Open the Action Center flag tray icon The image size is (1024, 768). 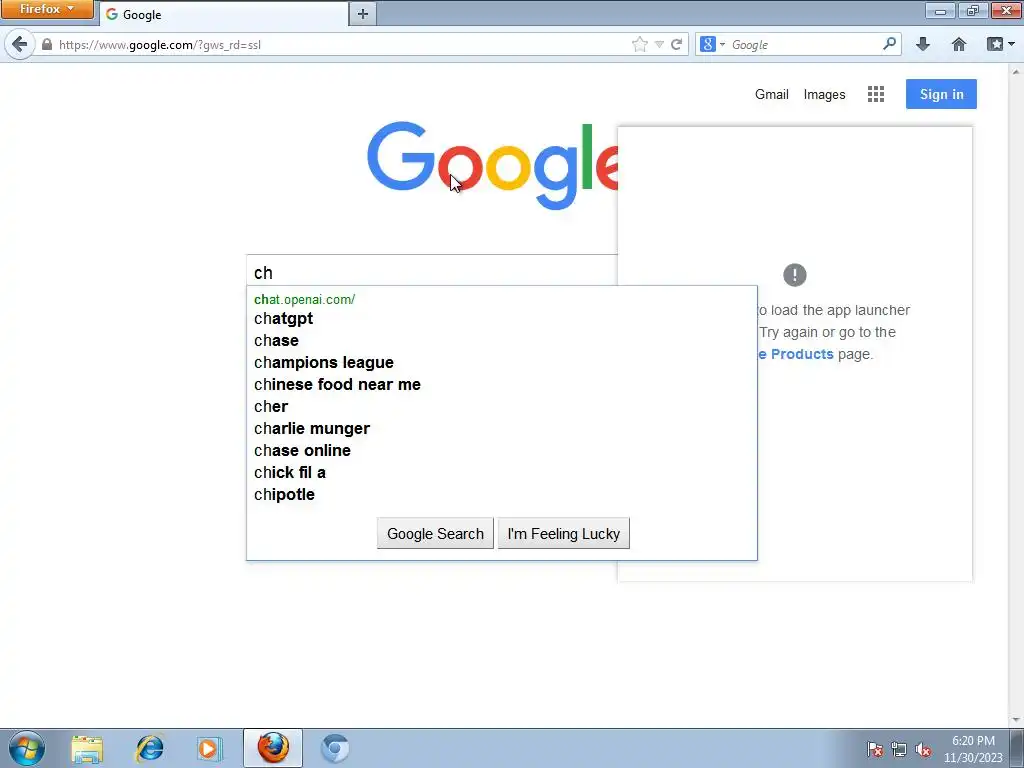(x=875, y=749)
